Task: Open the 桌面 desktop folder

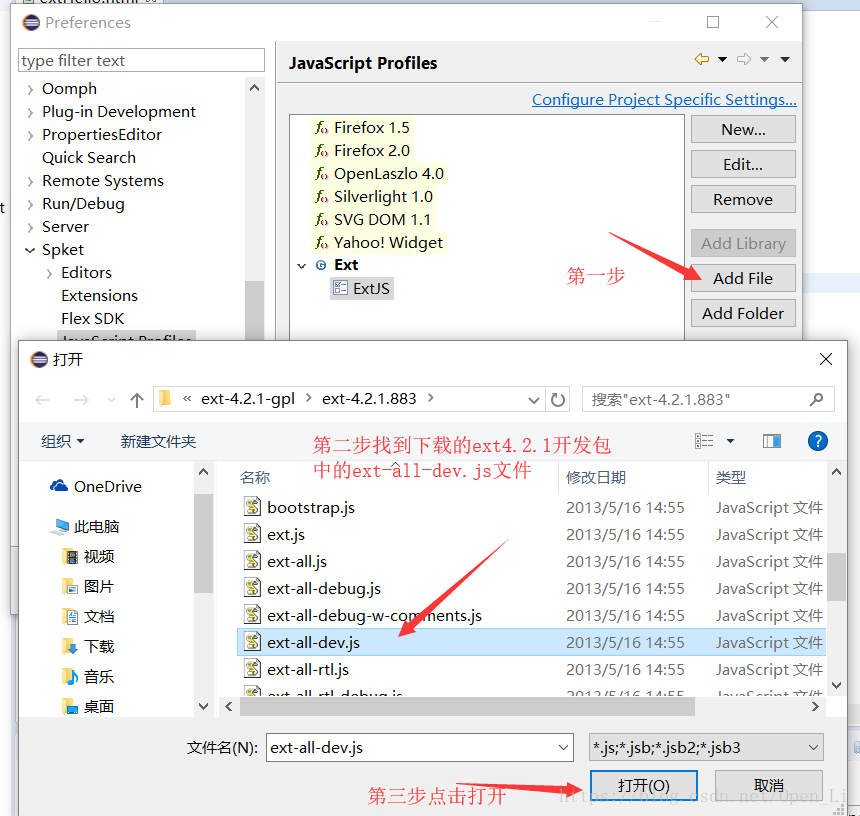Action: pos(88,707)
